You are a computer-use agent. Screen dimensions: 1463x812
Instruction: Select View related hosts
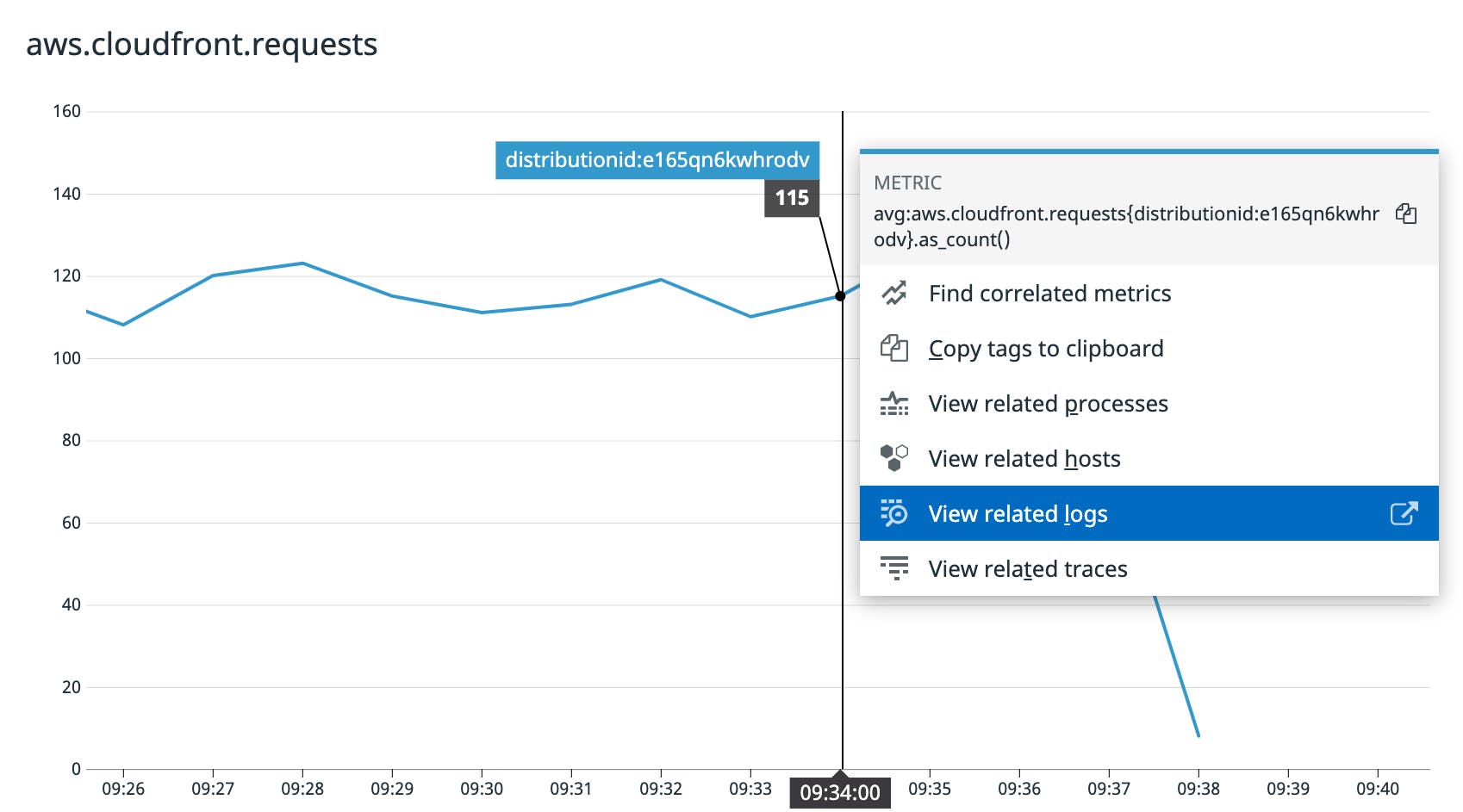(1024, 457)
